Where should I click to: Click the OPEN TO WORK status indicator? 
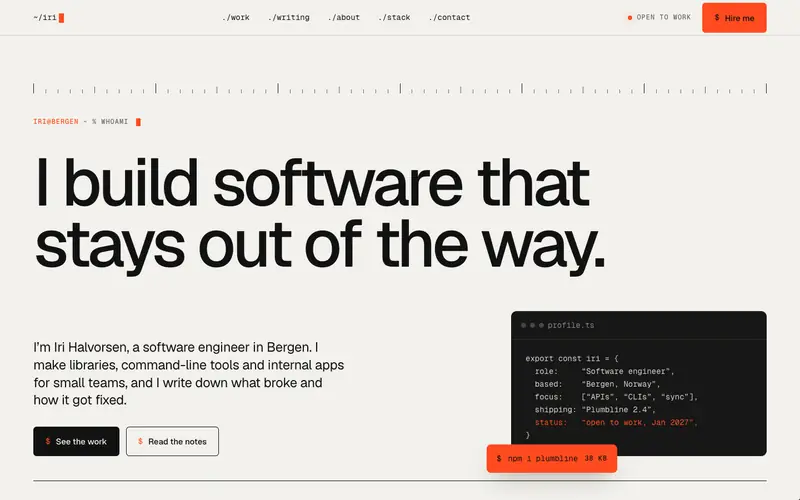click(x=659, y=17)
